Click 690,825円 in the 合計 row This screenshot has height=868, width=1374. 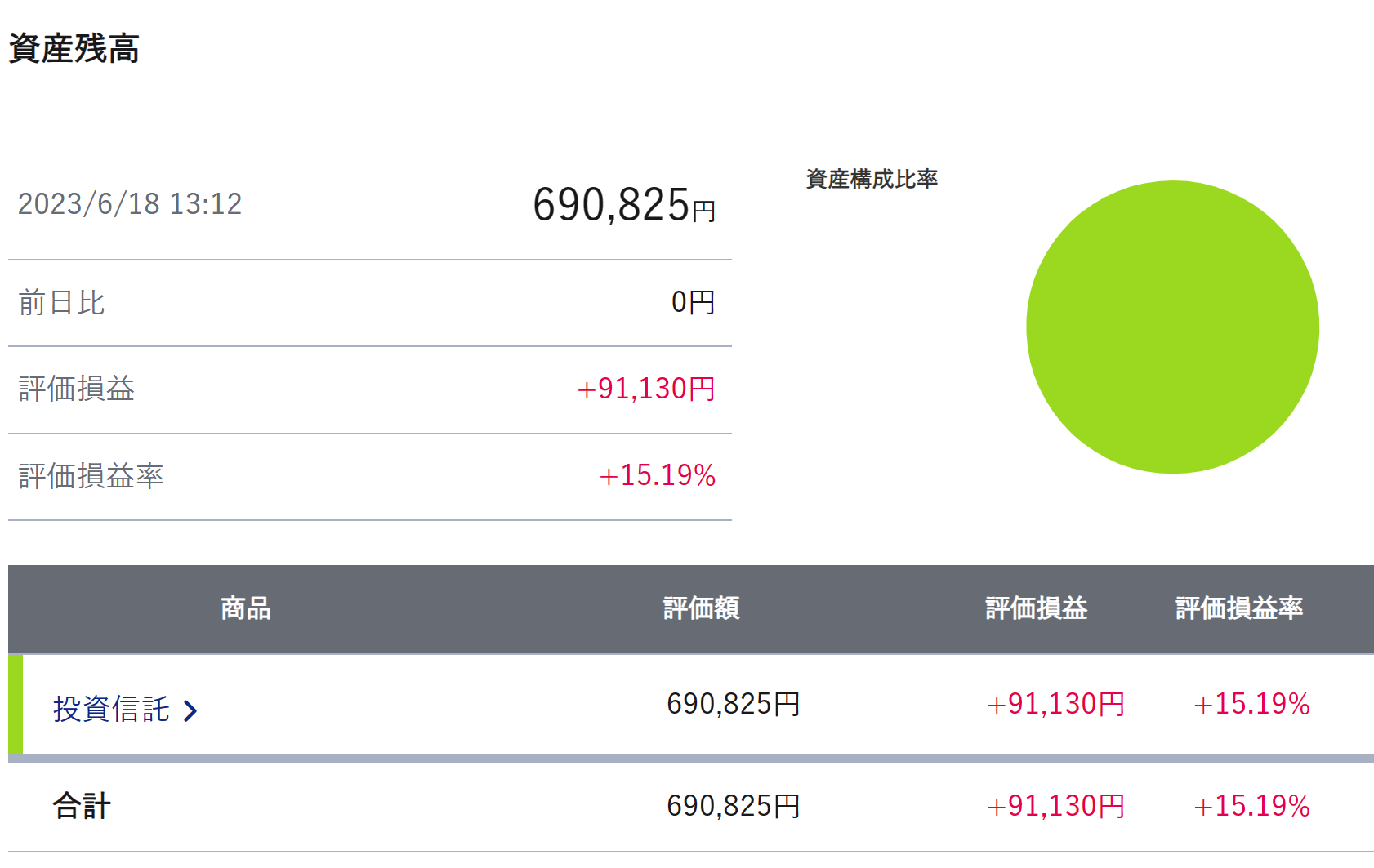click(x=733, y=806)
